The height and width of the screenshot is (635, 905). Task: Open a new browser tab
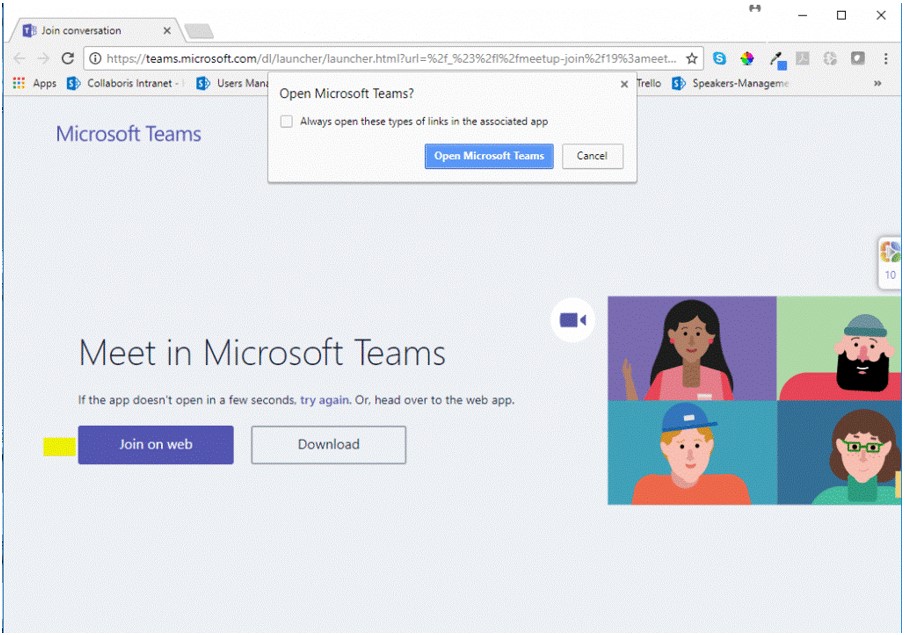click(199, 32)
